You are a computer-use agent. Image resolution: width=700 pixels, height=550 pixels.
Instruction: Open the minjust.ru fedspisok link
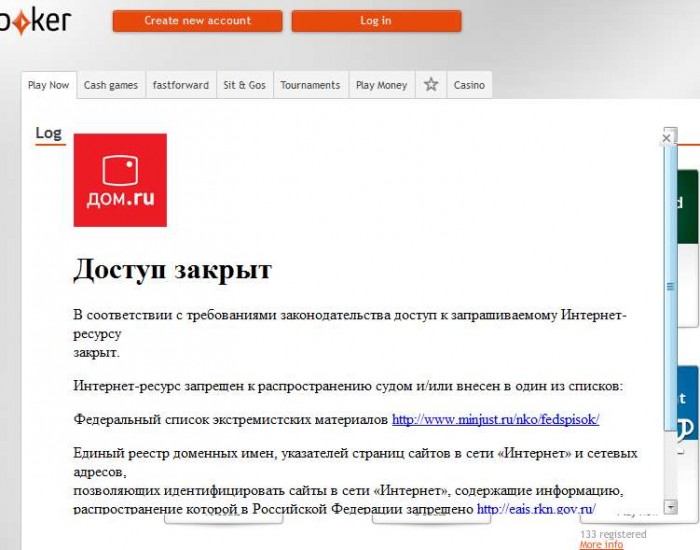(x=496, y=419)
